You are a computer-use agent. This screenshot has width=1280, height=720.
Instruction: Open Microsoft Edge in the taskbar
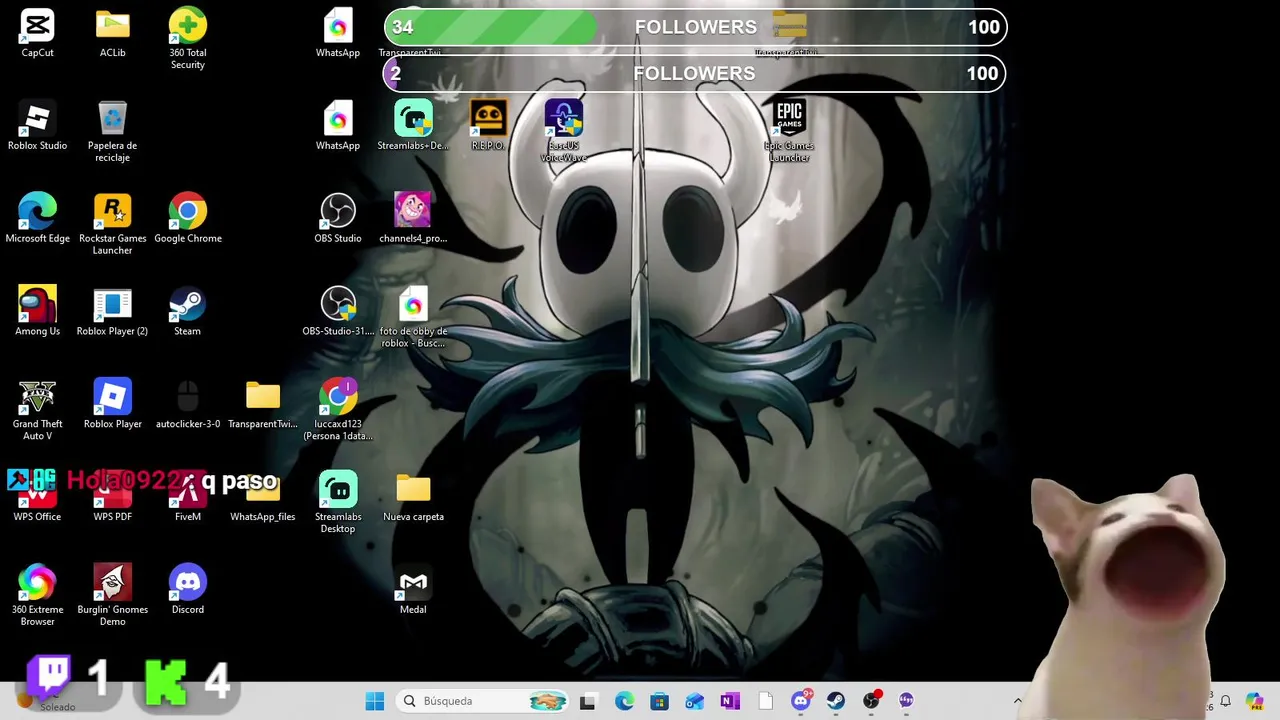(x=624, y=701)
